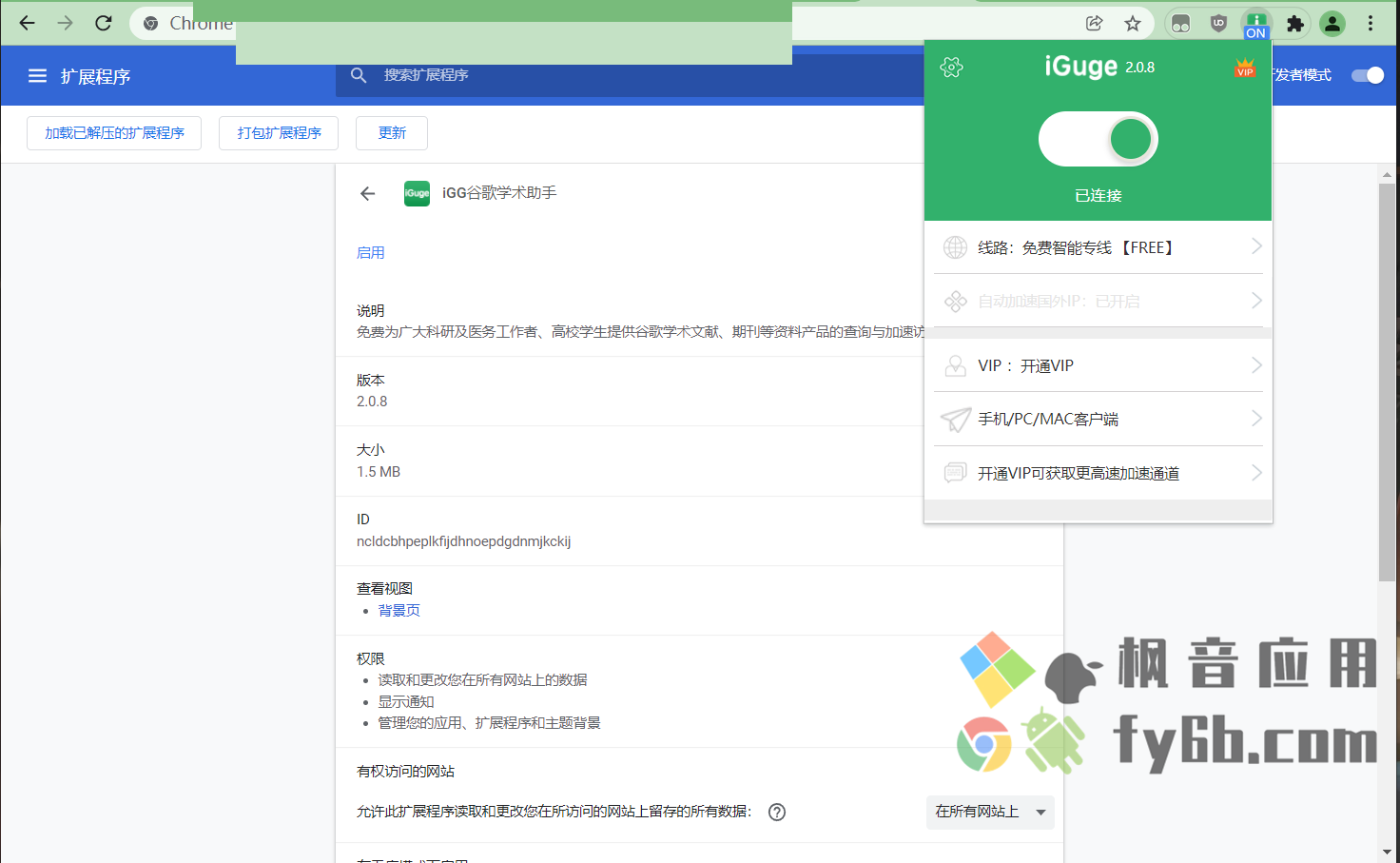Click the browser forward arrow
The width and height of the screenshot is (1400, 863).
[65, 23]
